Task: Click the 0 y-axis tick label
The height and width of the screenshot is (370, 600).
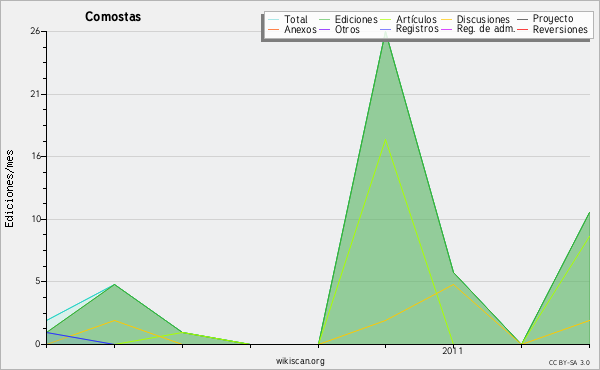Action: pyautogui.click(x=38, y=344)
